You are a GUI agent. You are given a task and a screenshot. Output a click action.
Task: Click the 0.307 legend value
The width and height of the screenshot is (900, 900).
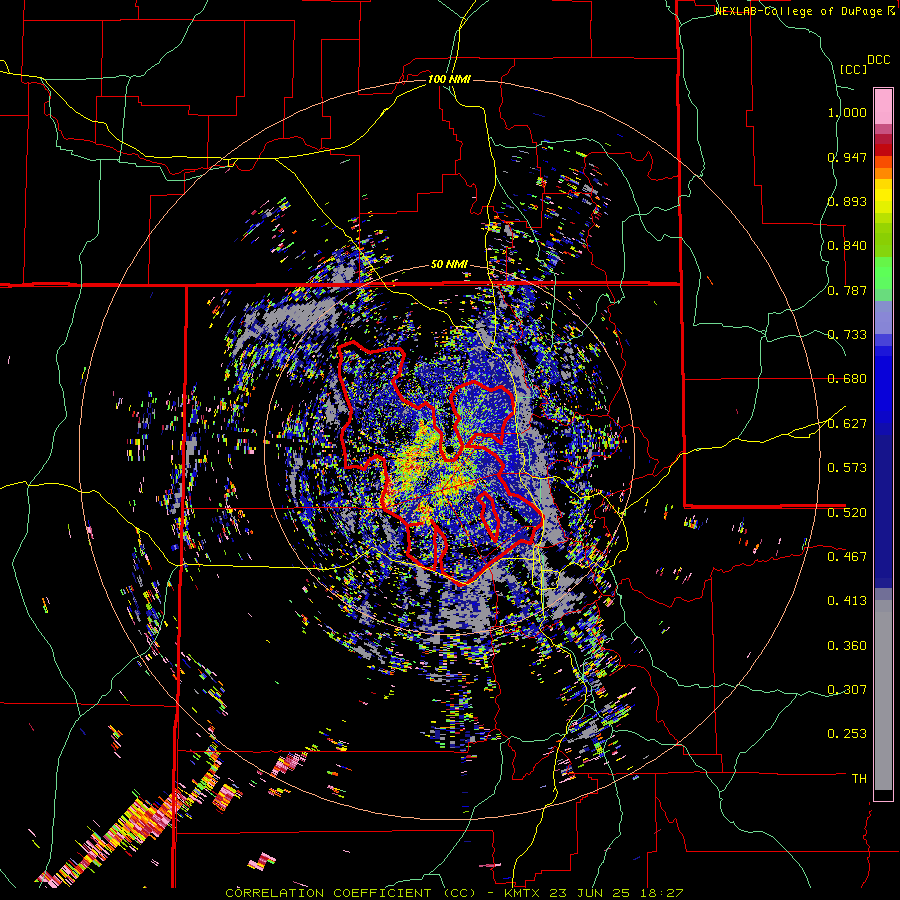(x=847, y=689)
